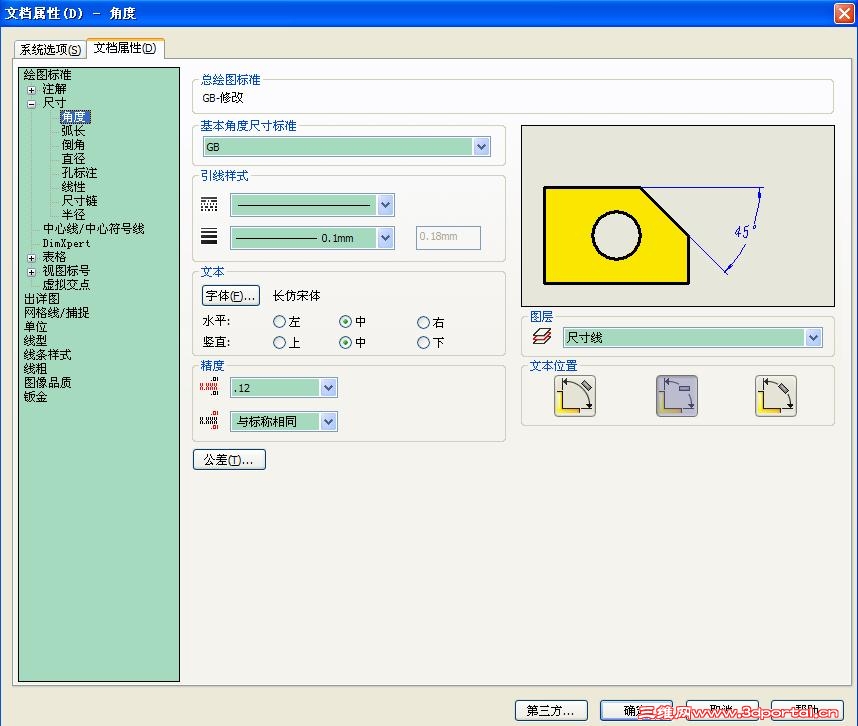Select the aligned broken-leader text position icon

[775, 396]
